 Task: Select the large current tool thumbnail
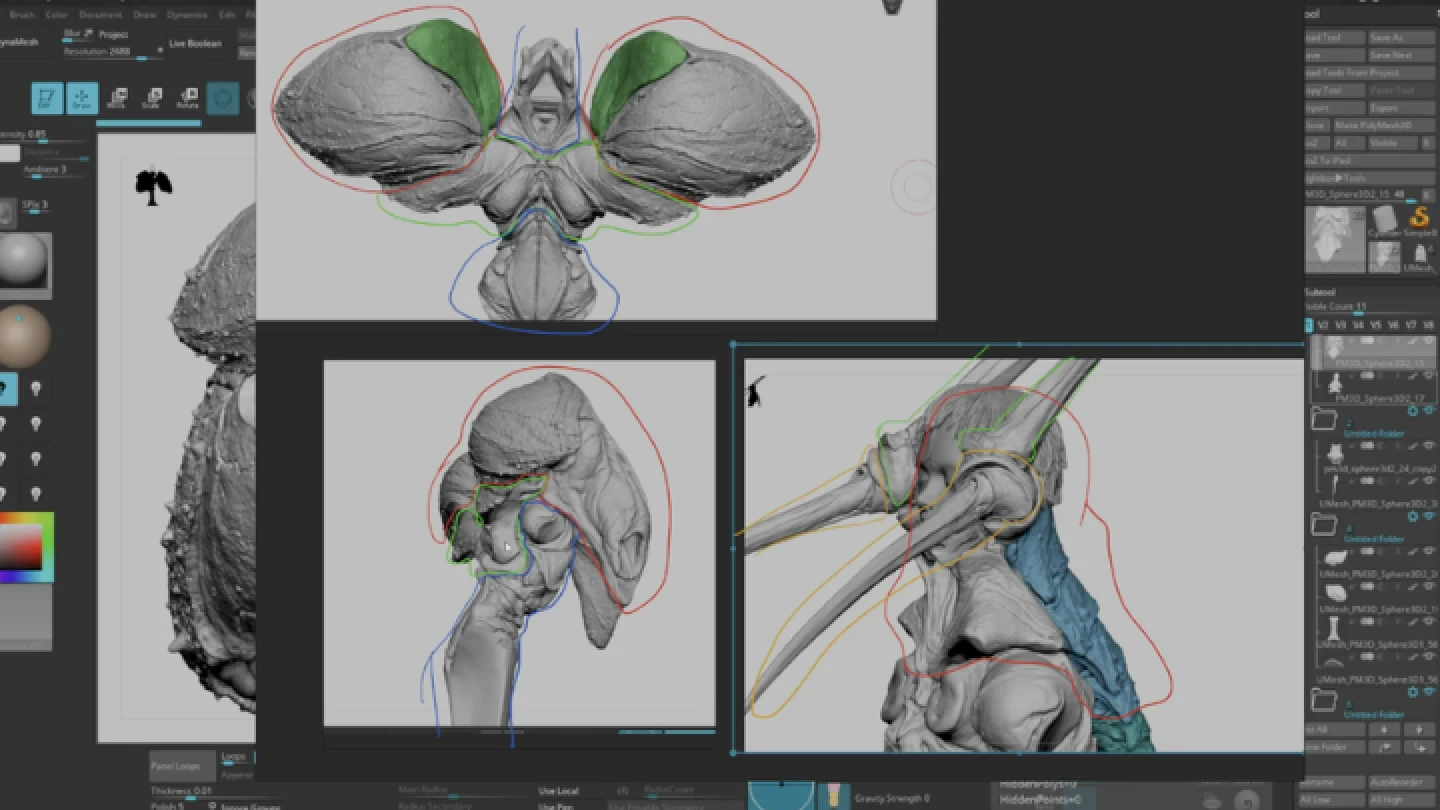pos(1335,240)
